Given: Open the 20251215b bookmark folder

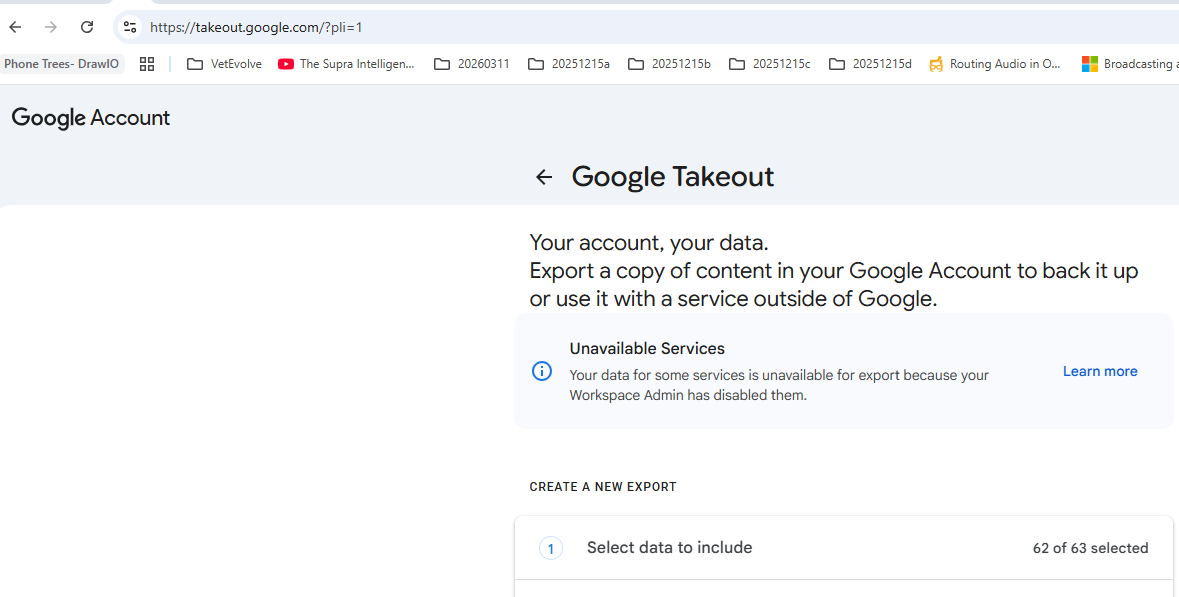Looking at the screenshot, I should tap(668, 64).
